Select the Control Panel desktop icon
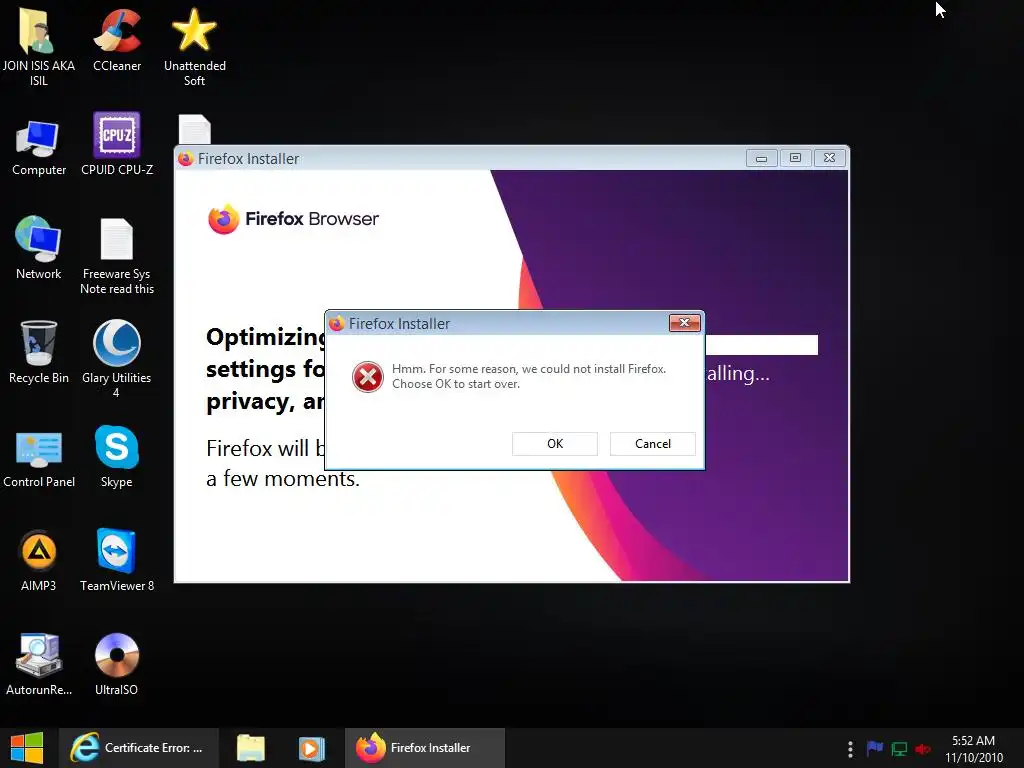Screen dimensions: 1024x768 click(39, 459)
